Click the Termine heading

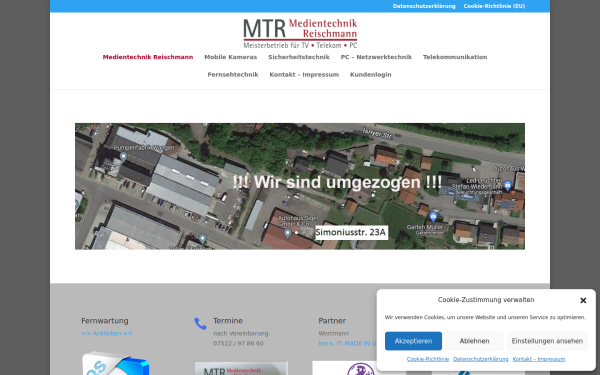228,321
